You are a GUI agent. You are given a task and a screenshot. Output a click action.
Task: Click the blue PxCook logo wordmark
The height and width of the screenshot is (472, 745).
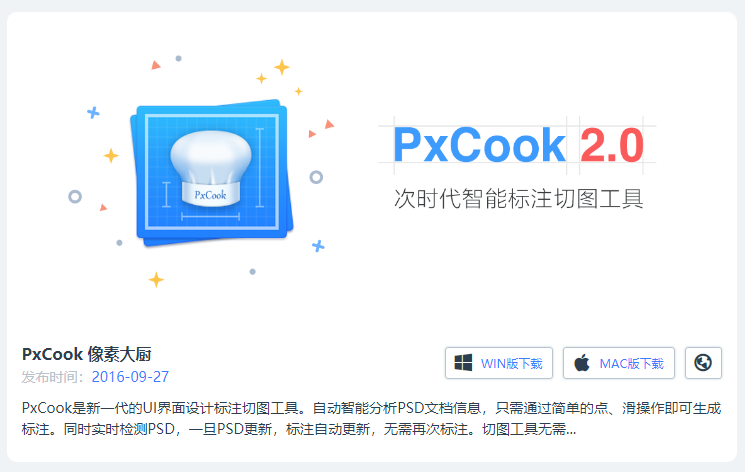point(479,145)
